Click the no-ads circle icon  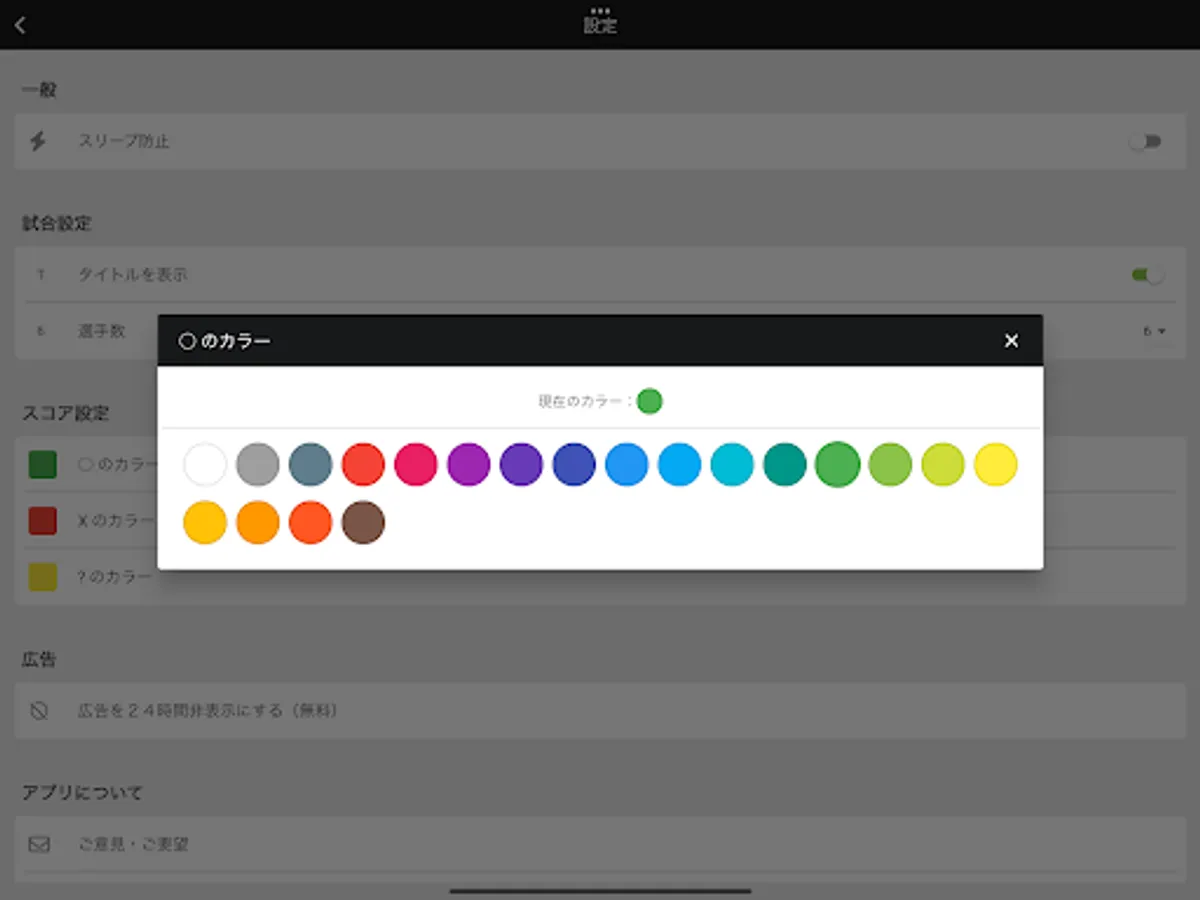(x=39, y=711)
